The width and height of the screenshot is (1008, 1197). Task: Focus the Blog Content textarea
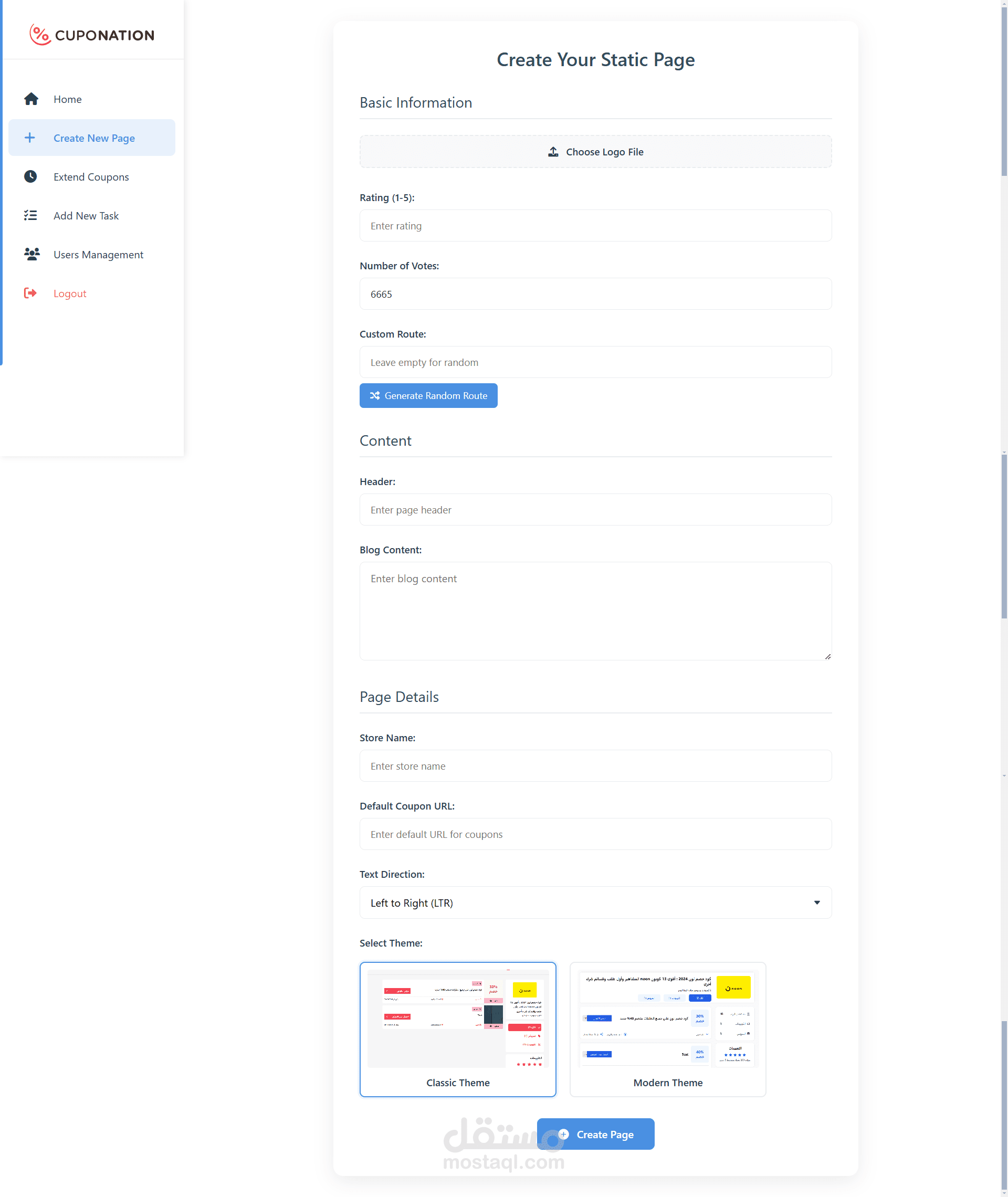(595, 610)
